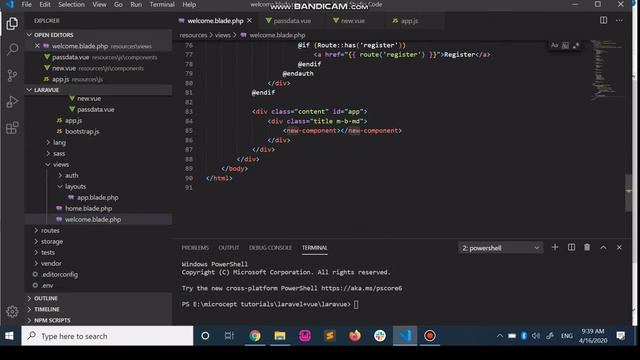Select the powershell terminal dropdown
Viewport: 640px width, 360px height.
pos(500,248)
